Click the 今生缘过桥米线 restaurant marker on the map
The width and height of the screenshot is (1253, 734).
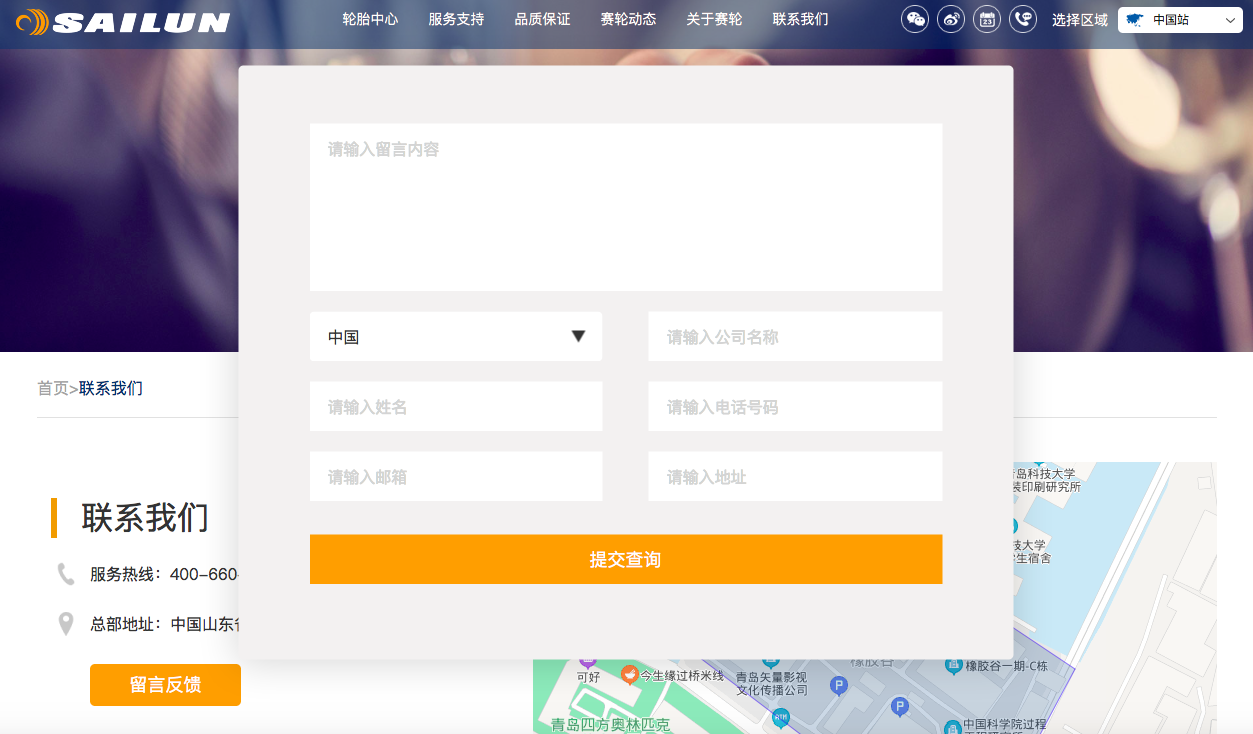point(629,675)
